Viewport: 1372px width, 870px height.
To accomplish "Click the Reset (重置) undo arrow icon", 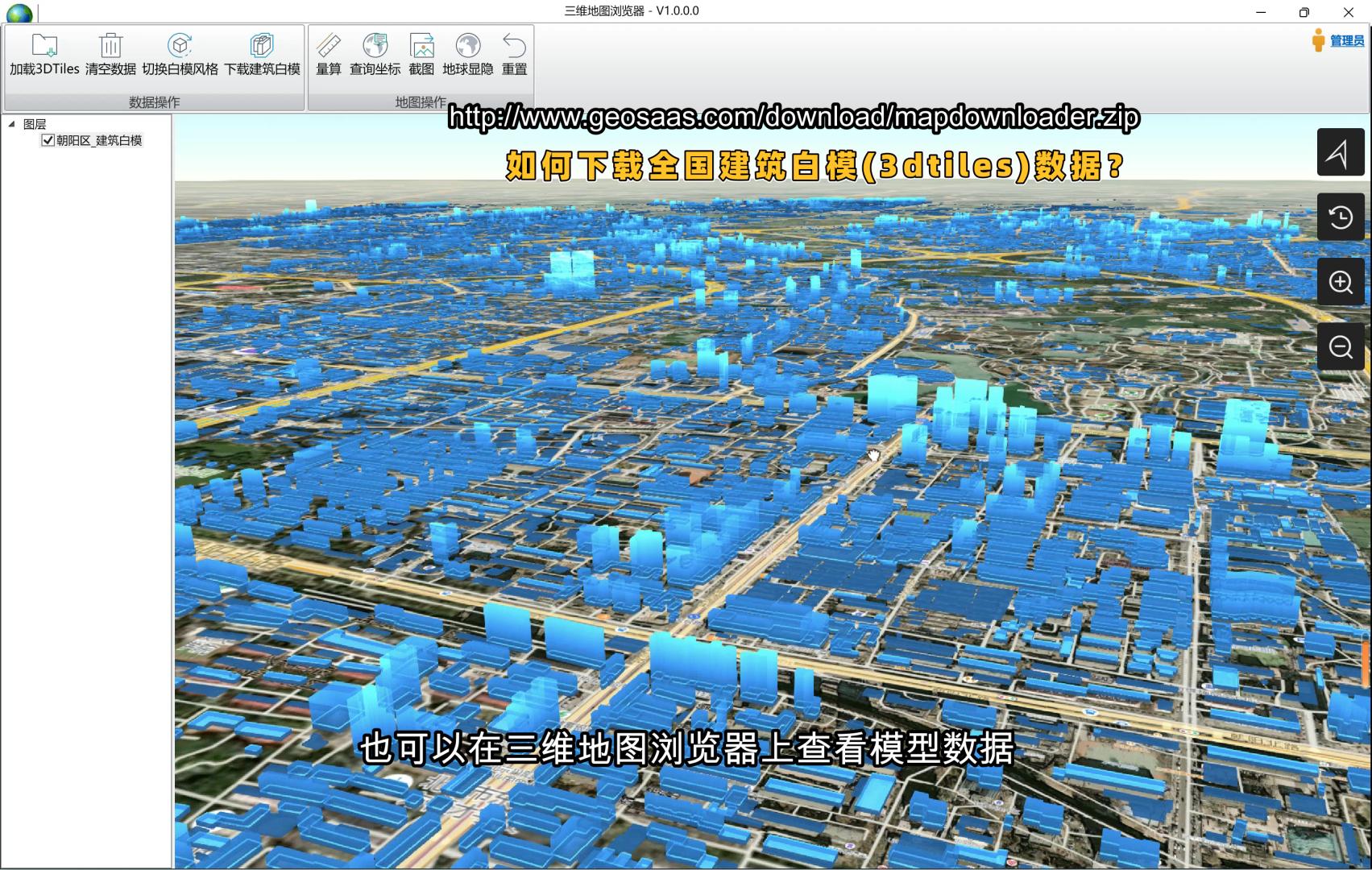I will coord(514,46).
